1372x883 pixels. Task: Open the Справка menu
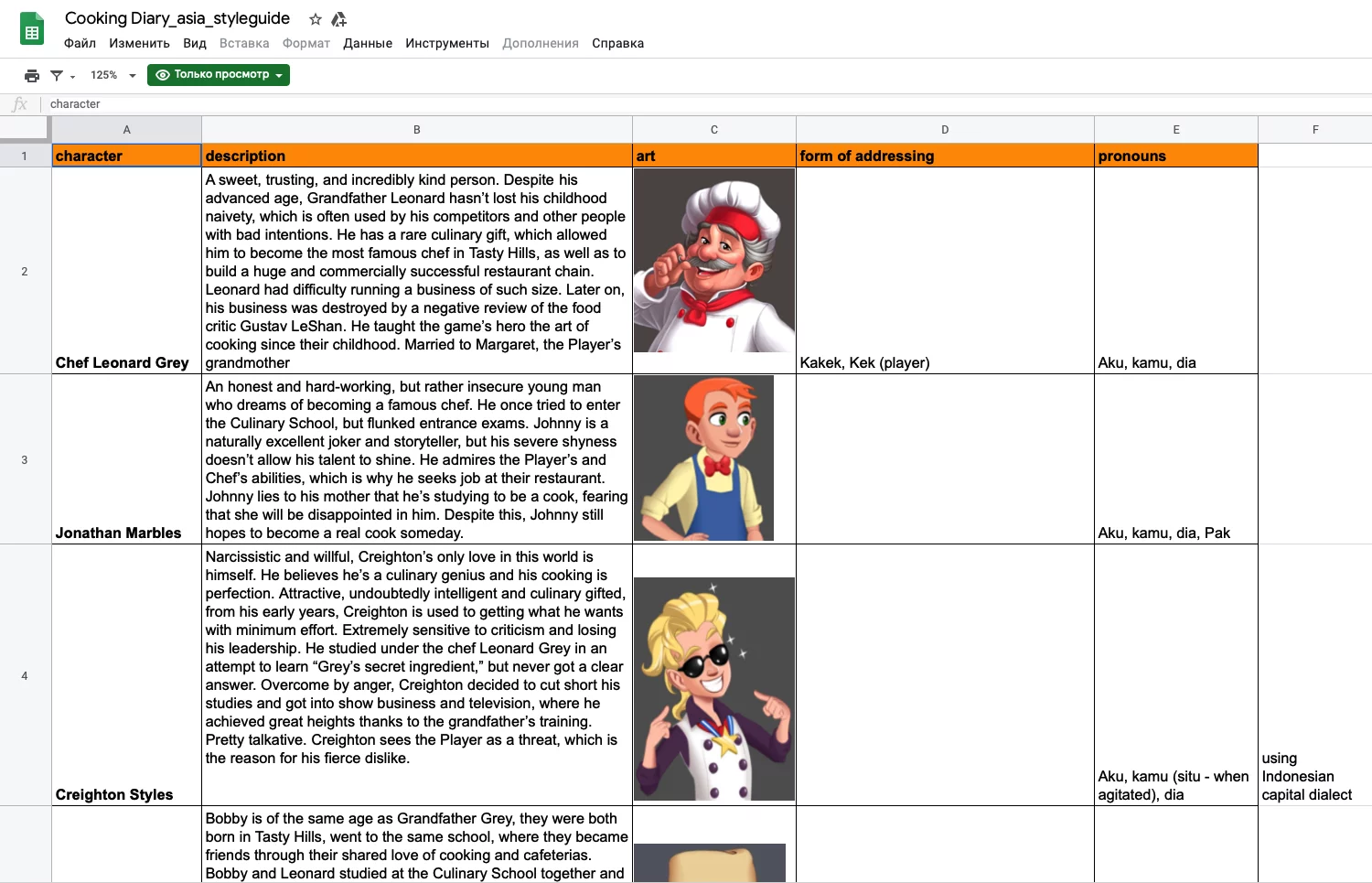tap(617, 43)
